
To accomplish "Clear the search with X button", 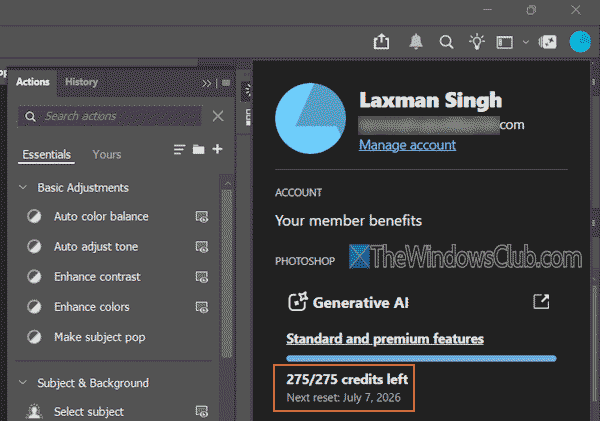I will pyautogui.click(x=218, y=116).
